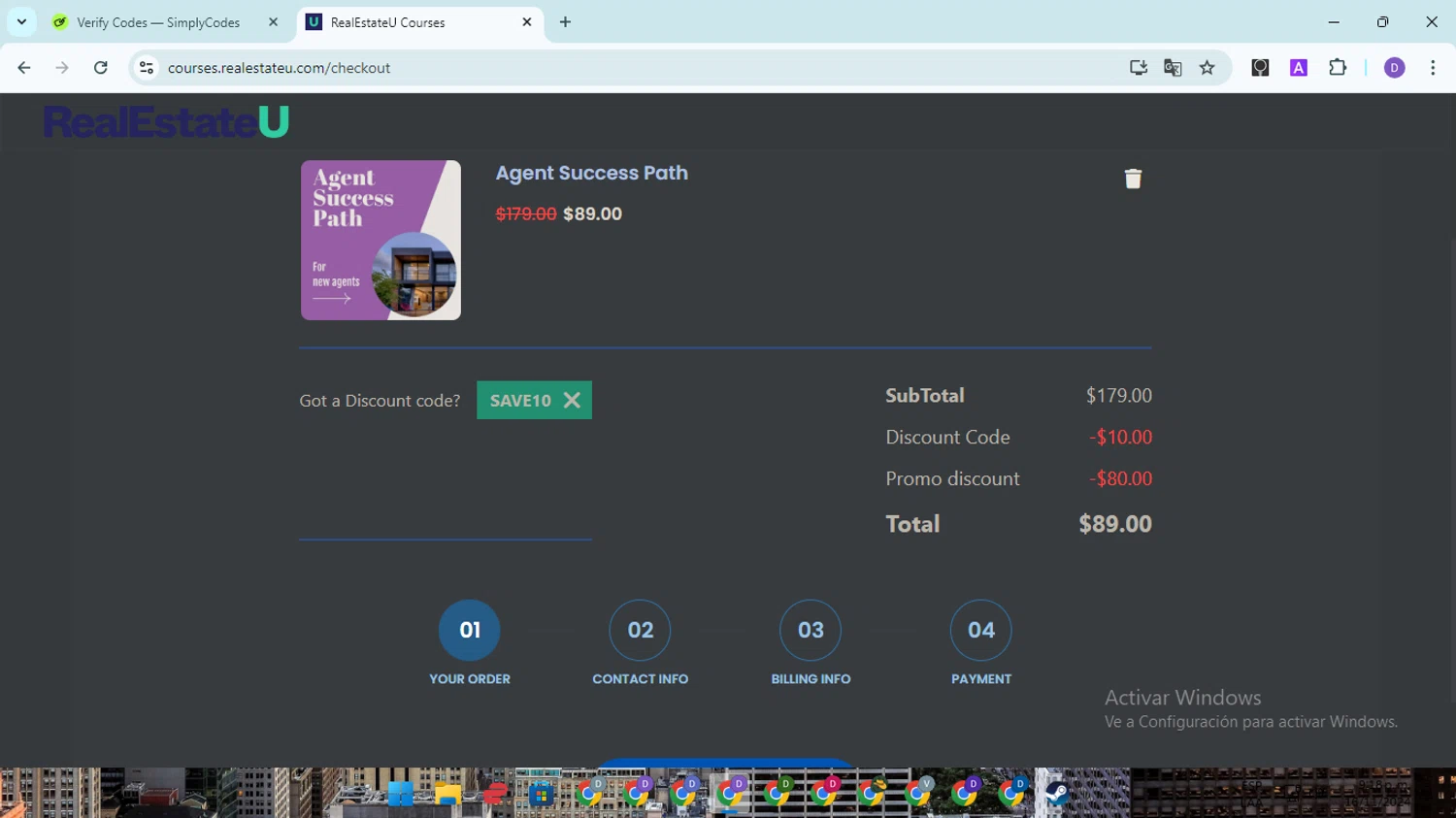
Task: Go to step 03 Billing Info
Action: [x=811, y=630]
